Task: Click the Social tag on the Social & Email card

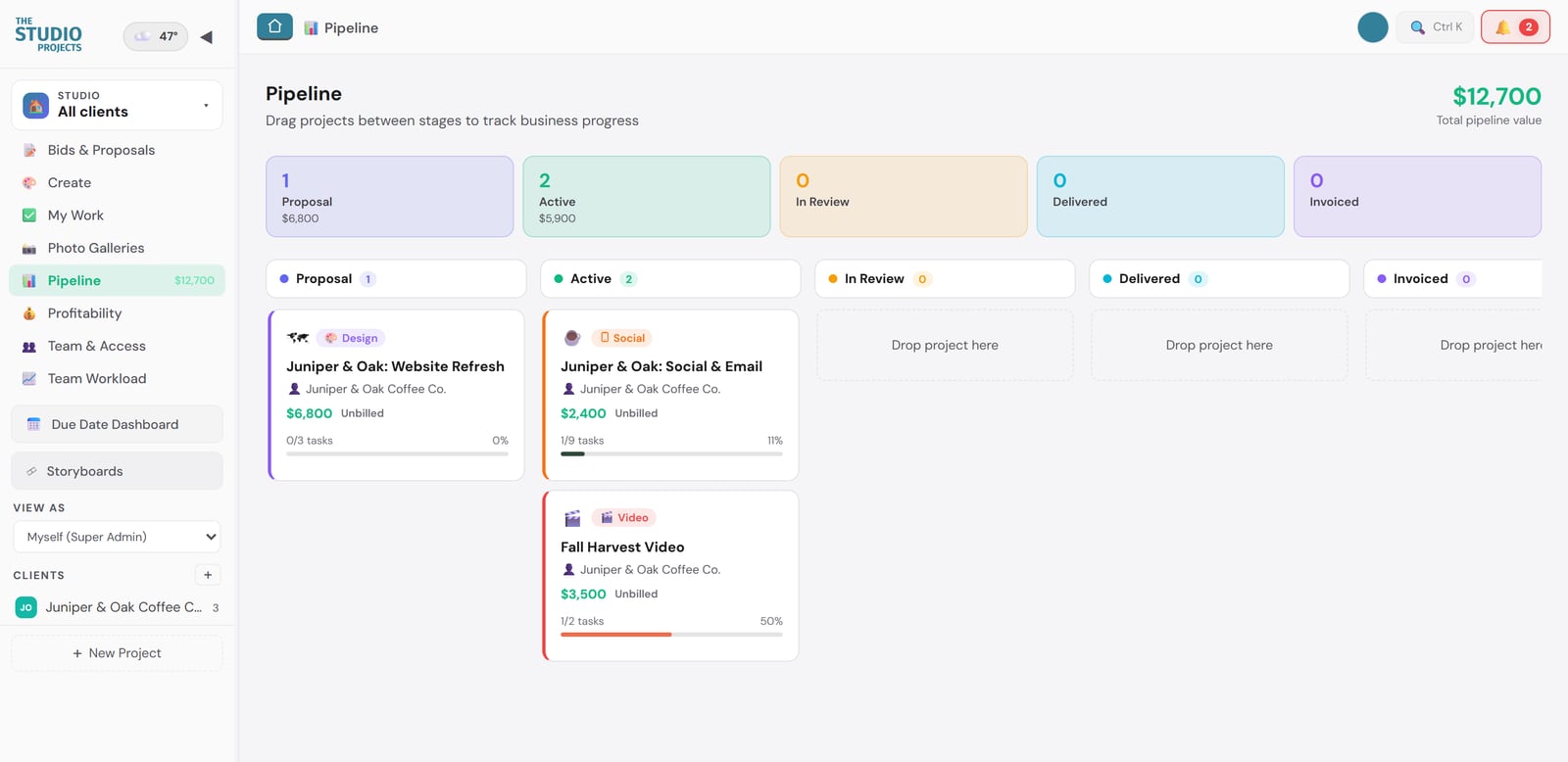Action: click(622, 338)
